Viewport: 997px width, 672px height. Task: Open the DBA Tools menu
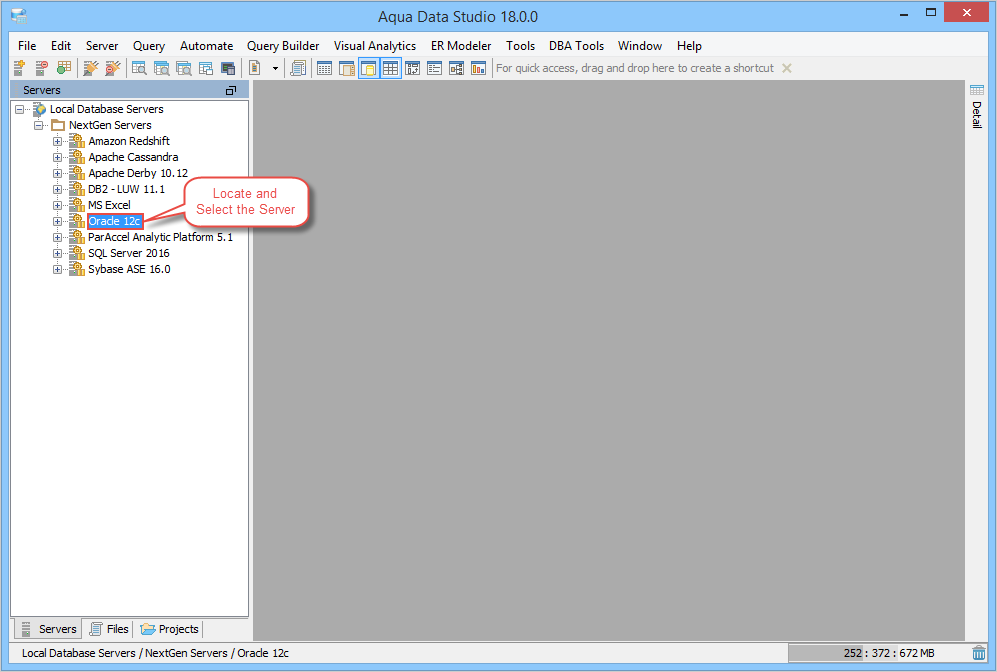pos(576,46)
